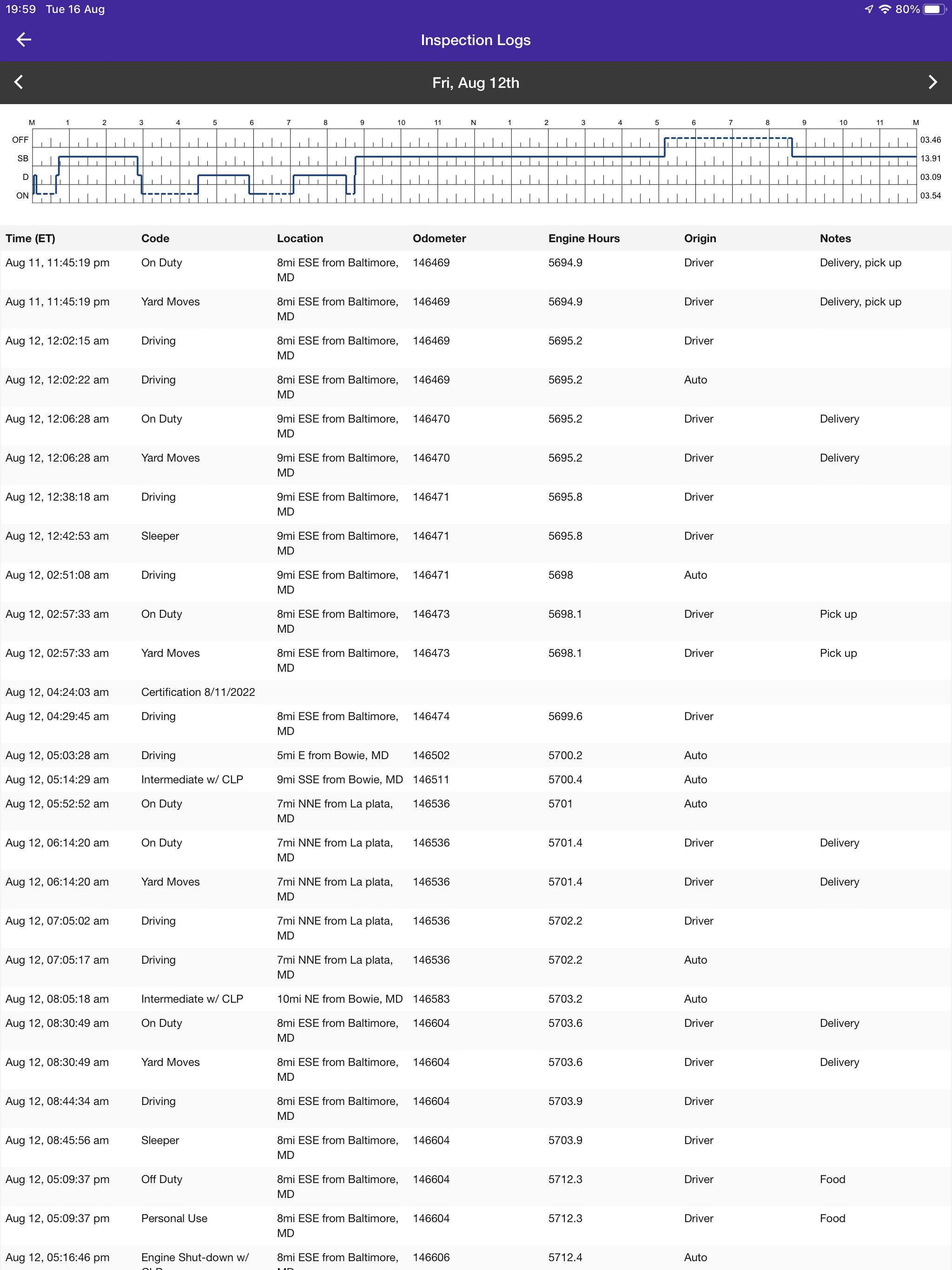Click the Inspection Logs title
The height and width of the screenshot is (1270, 952).
476,40
